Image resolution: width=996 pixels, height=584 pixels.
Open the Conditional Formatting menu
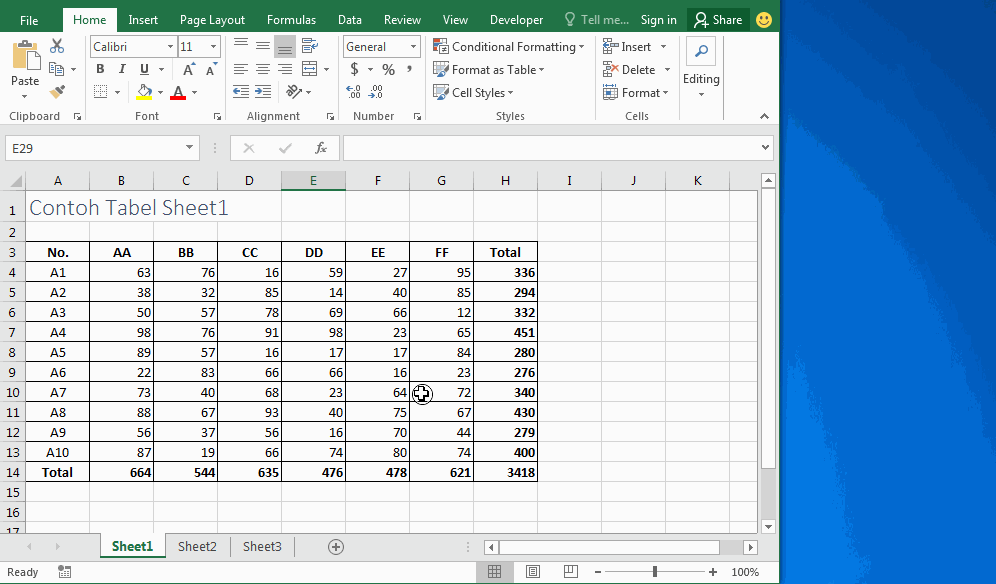[509, 46]
